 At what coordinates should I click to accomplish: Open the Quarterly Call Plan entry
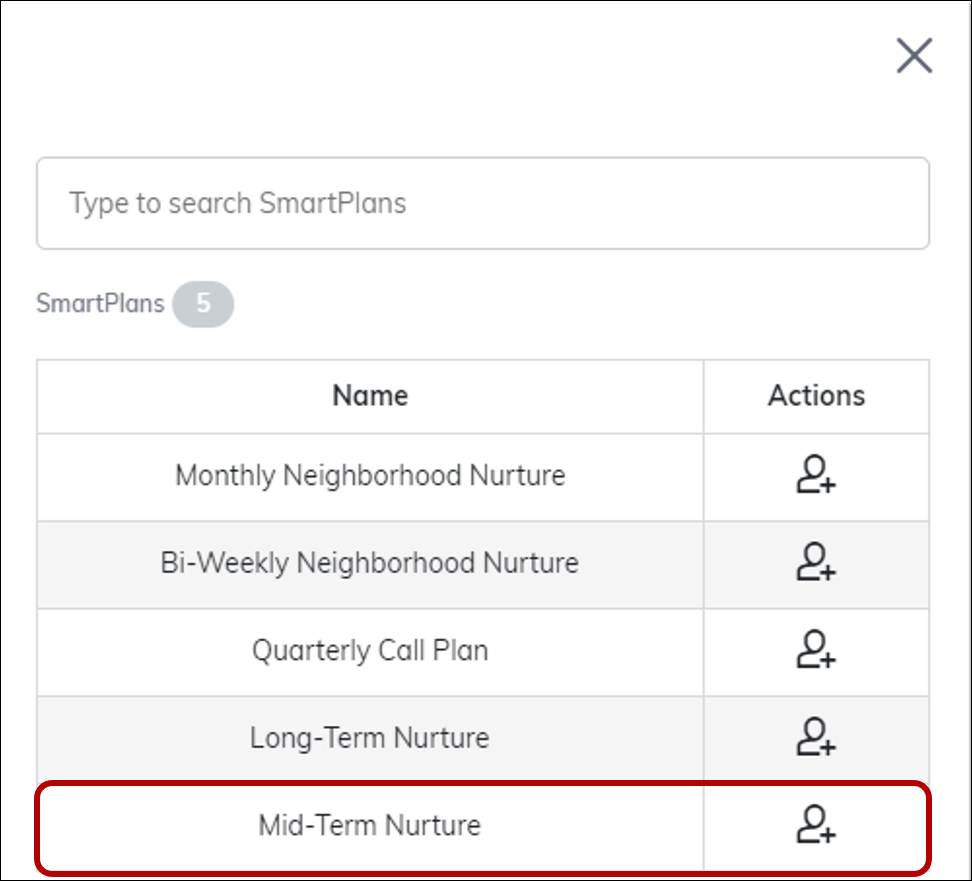[x=370, y=651]
